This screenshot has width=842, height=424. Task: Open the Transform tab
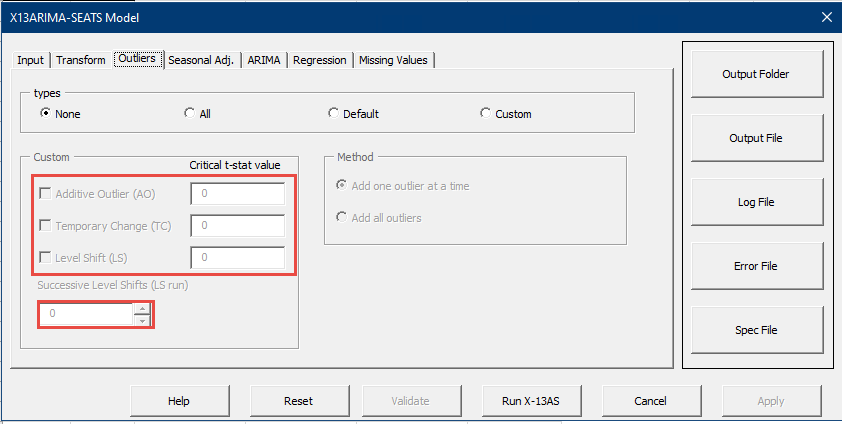(x=81, y=60)
